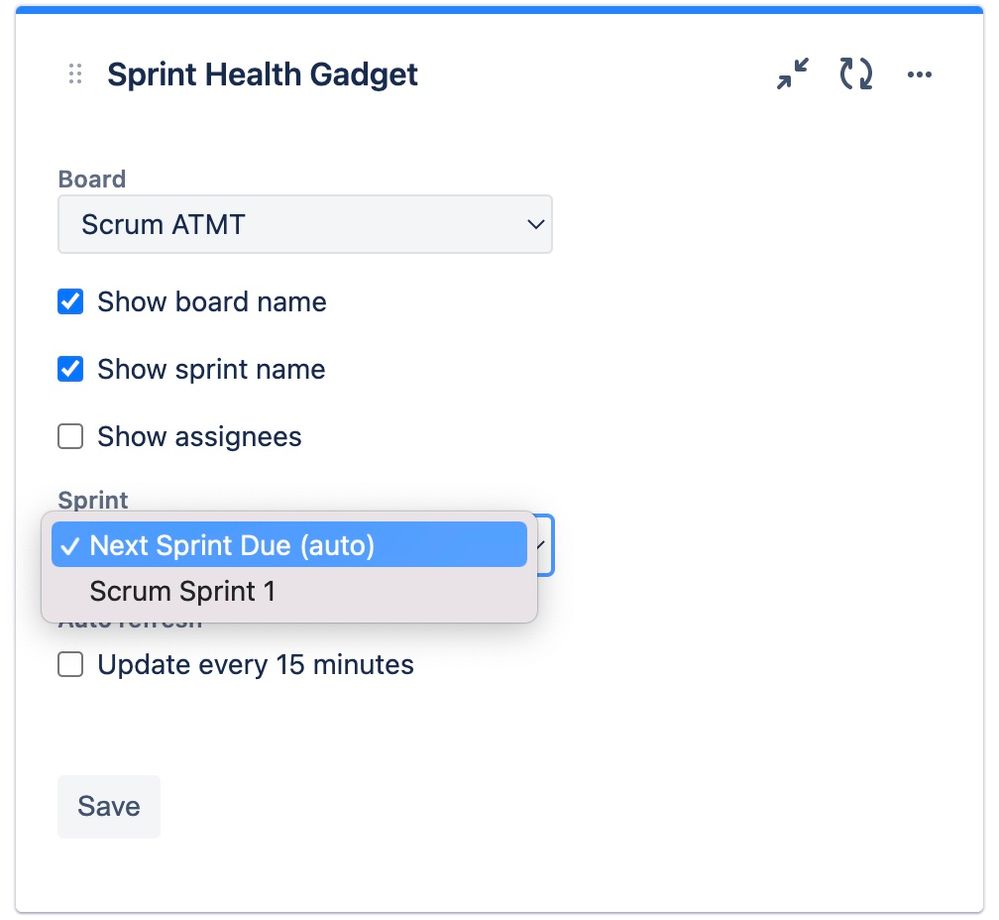Enable Show assignees

[x=70, y=436]
